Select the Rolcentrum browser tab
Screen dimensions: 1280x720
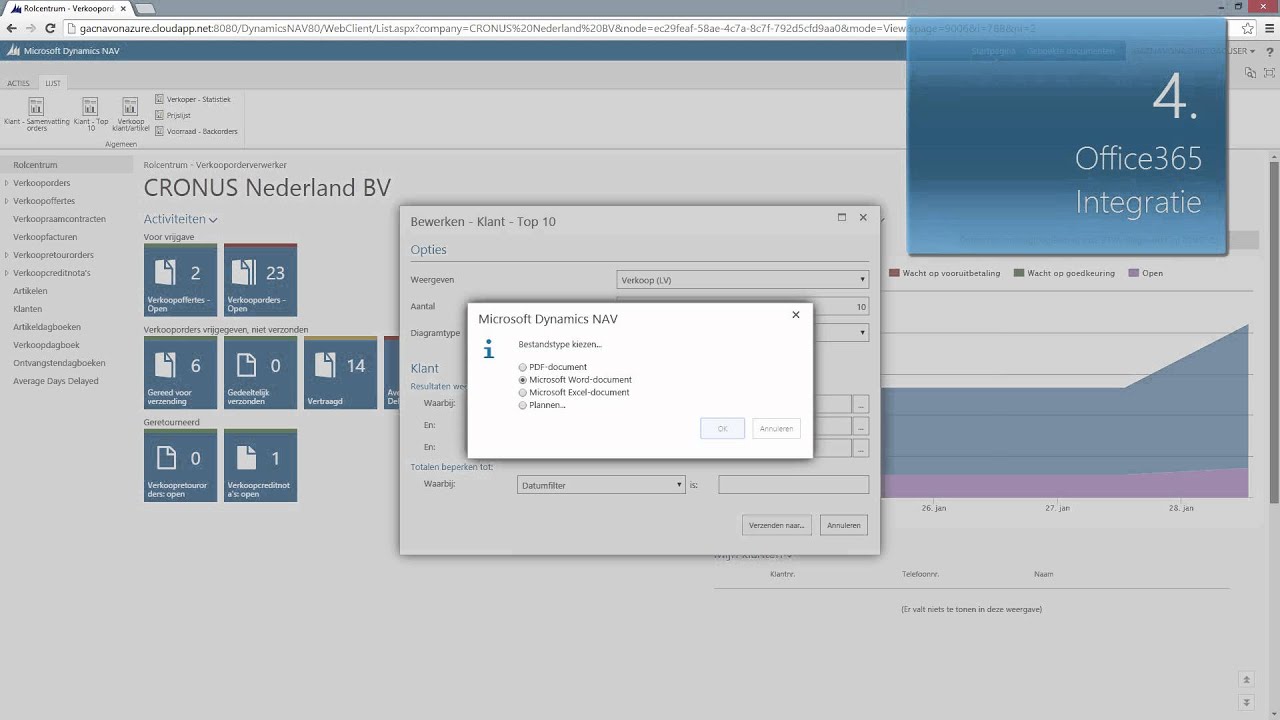click(68, 8)
